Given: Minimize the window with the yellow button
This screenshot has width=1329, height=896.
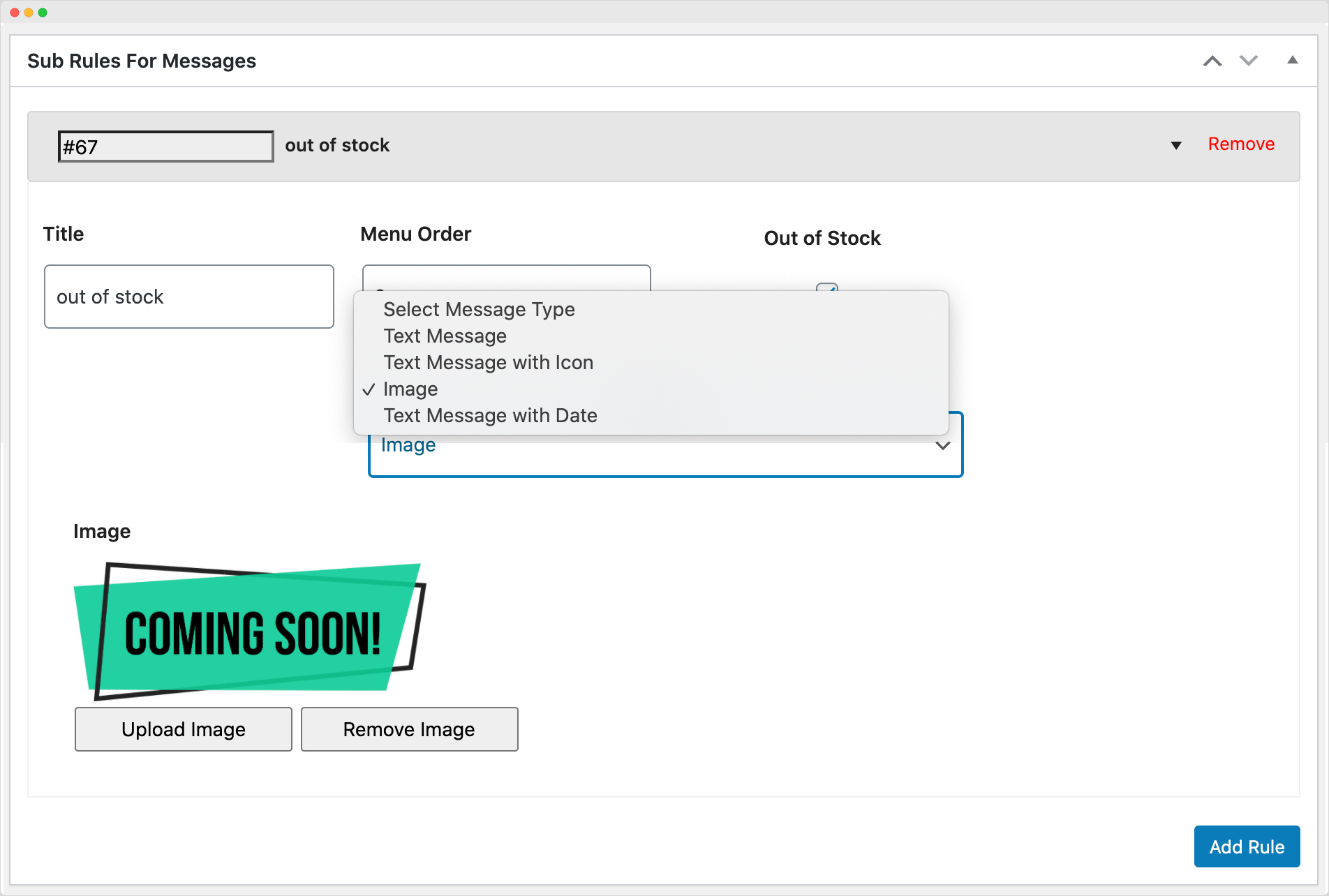Looking at the screenshot, I should (x=29, y=12).
